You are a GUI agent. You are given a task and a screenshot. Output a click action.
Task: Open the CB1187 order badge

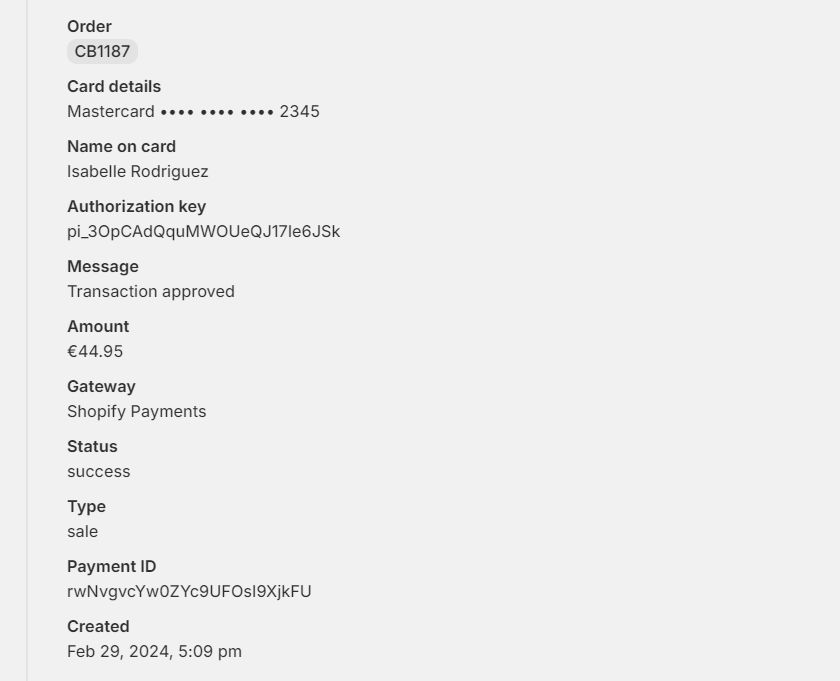[102, 51]
